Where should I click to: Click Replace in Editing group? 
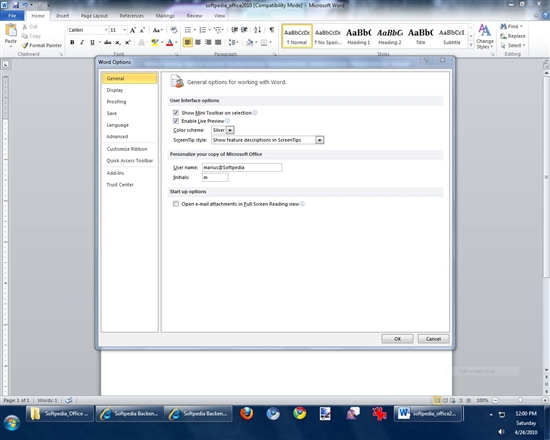coord(513,36)
